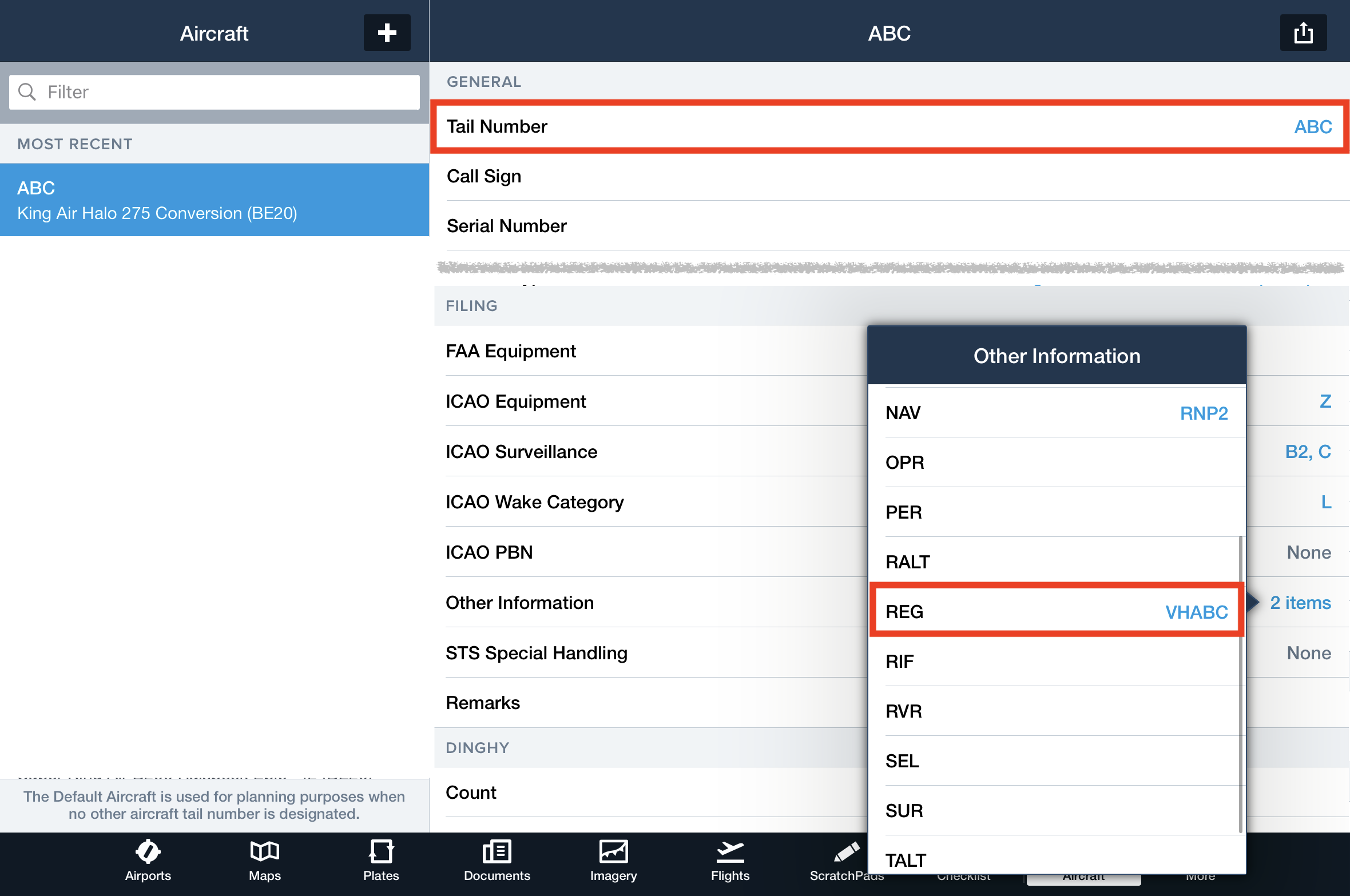Click the Airports compass icon
The height and width of the screenshot is (896, 1350).
point(148,851)
